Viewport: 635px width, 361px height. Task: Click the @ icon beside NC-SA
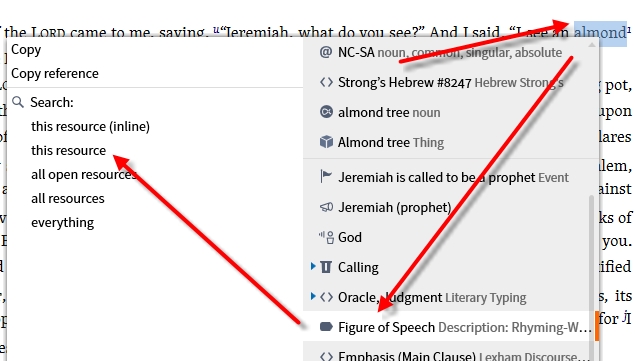(326, 52)
